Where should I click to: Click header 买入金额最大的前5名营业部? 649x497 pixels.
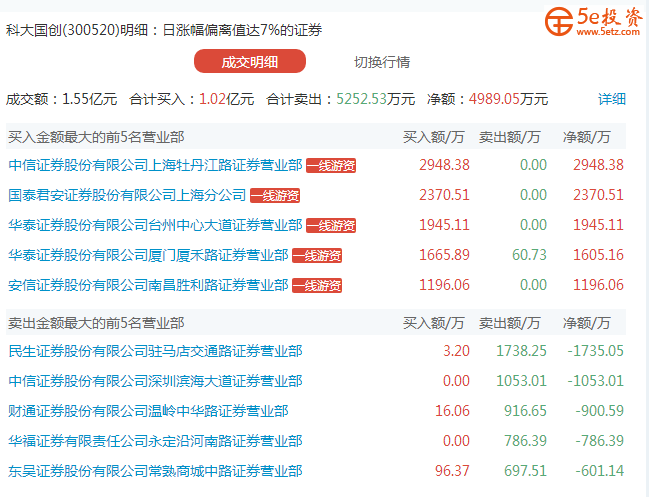(96, 137)
